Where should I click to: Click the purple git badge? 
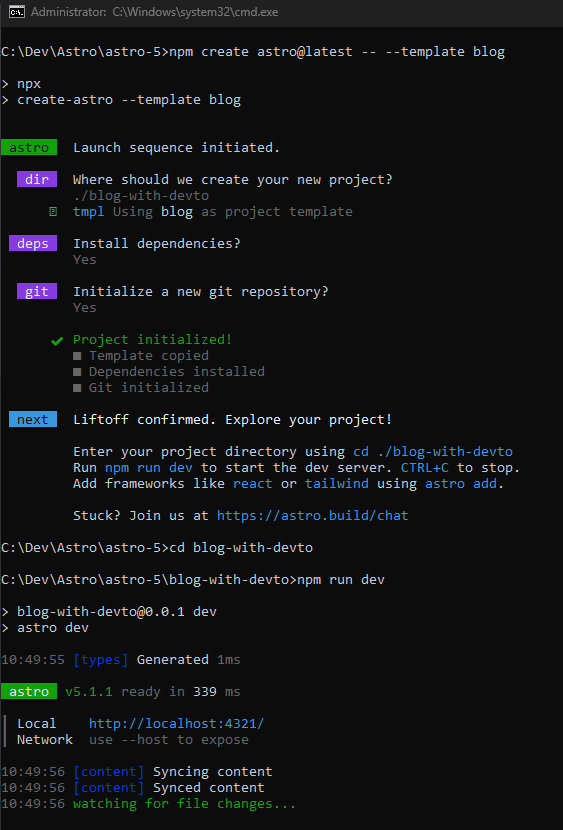click(x=37, y=291)
